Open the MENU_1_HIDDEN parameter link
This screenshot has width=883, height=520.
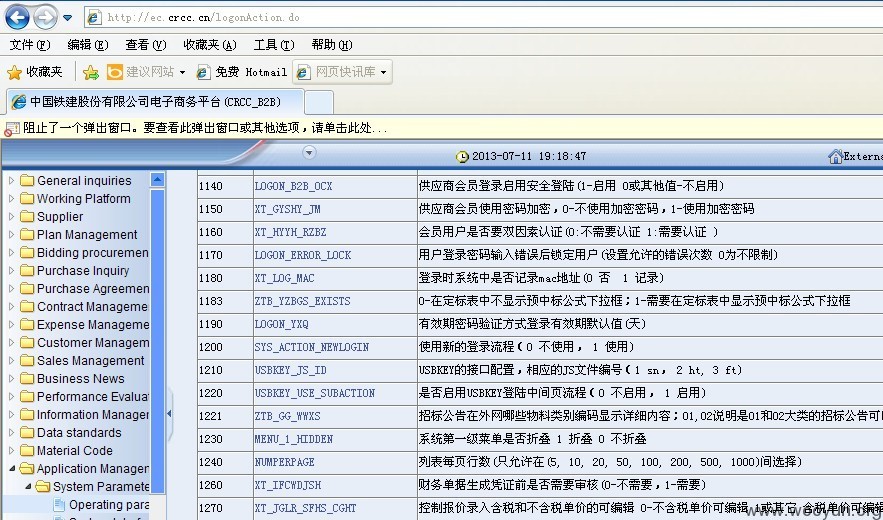point(293,439)
